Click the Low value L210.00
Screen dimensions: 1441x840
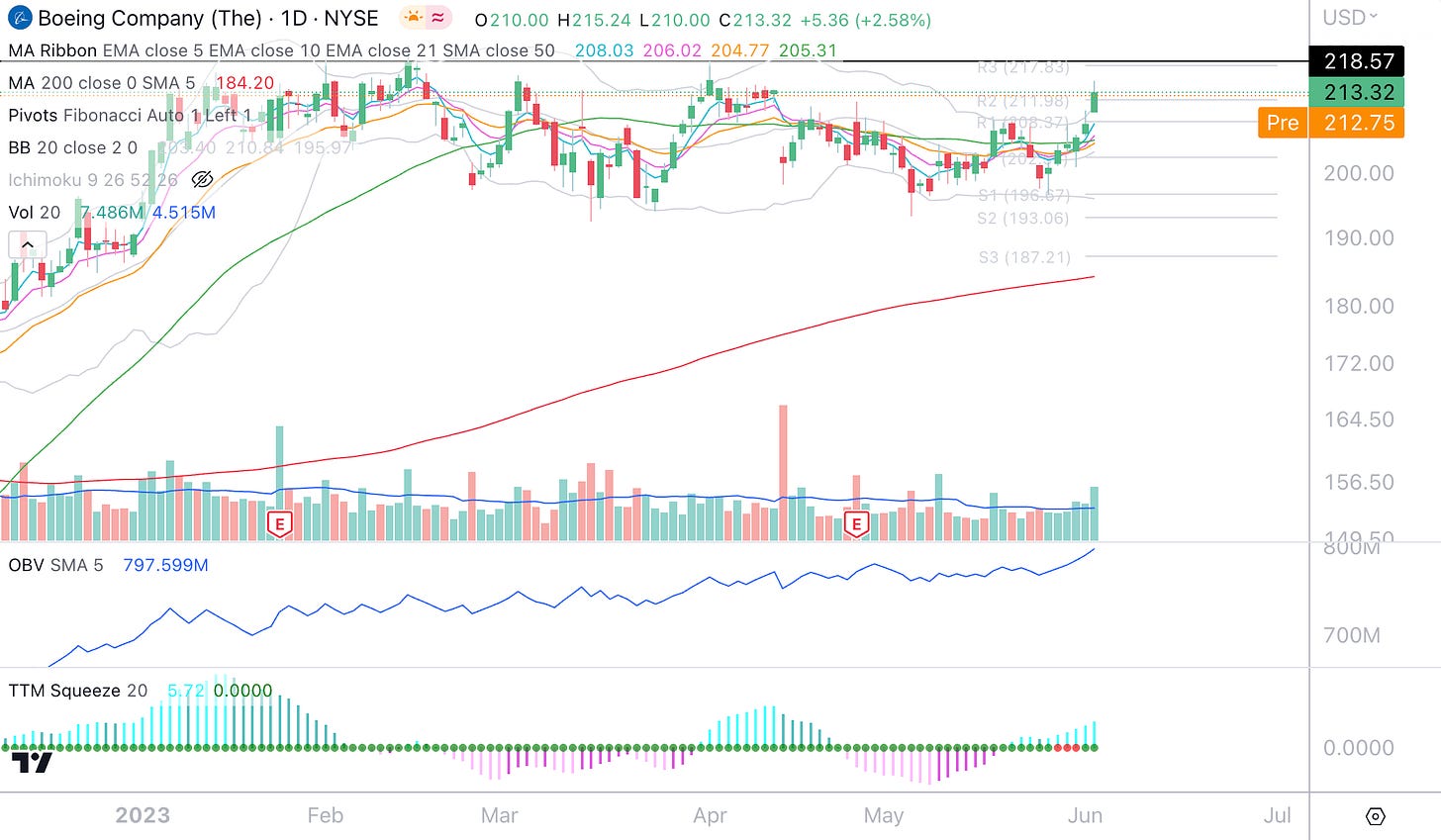(674, 20)
